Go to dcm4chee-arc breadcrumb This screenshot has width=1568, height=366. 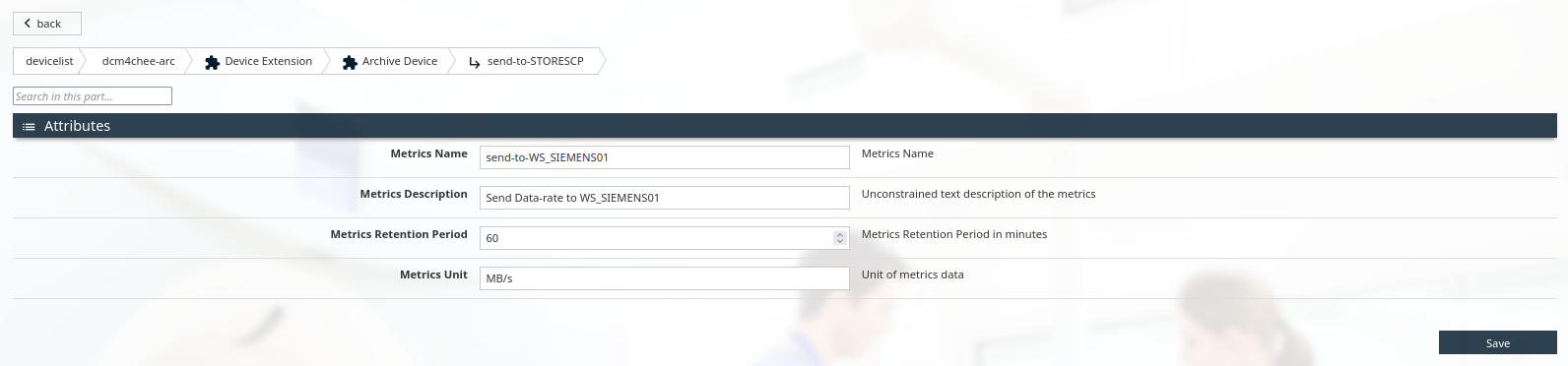(138, 61)
